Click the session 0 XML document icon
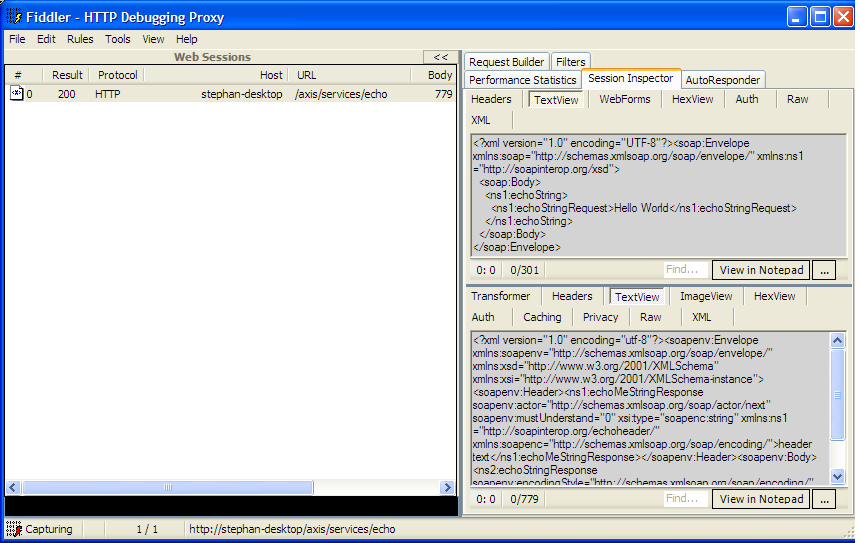 coord(17,94)
